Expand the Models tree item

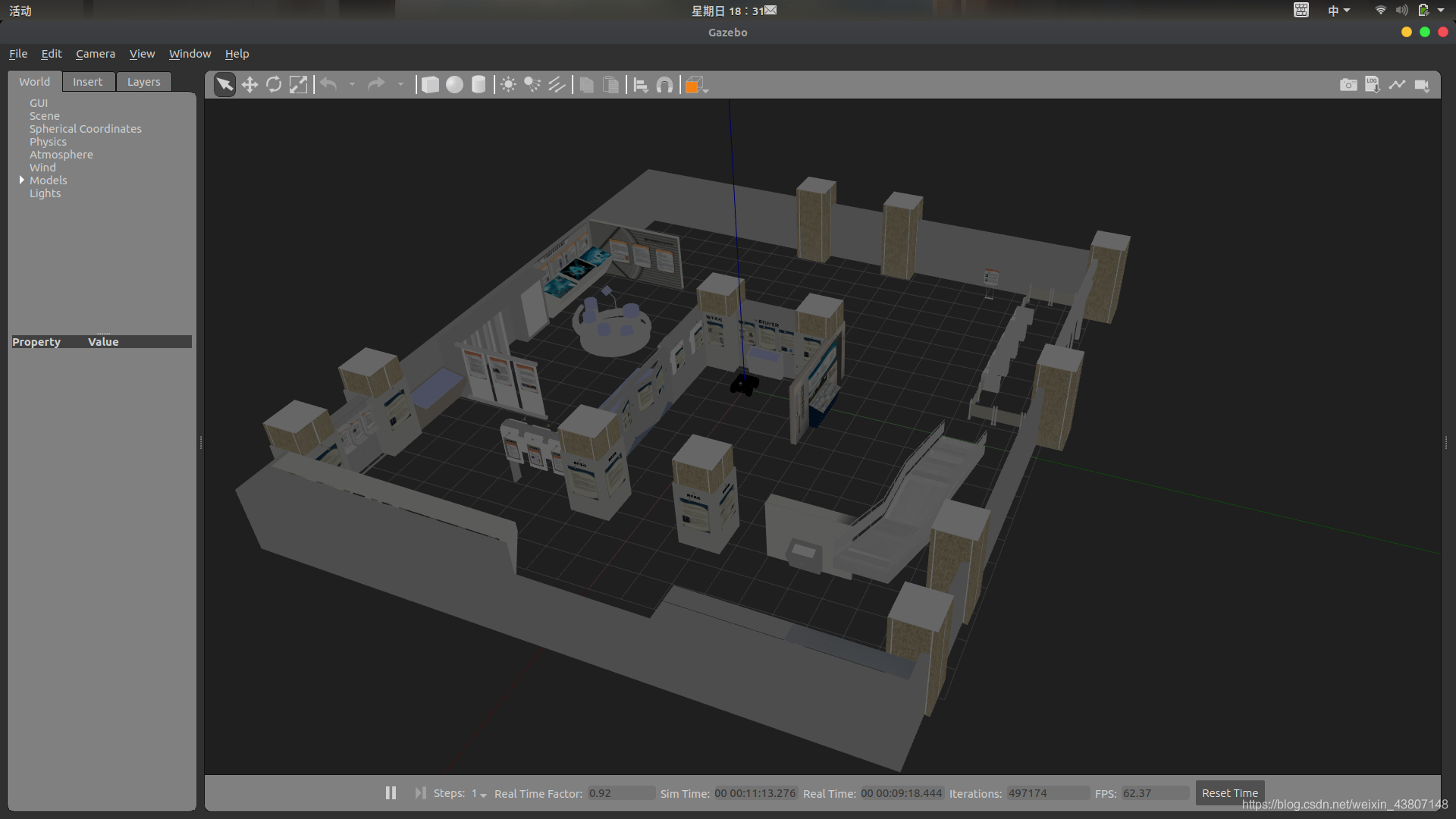click(22, 180)
